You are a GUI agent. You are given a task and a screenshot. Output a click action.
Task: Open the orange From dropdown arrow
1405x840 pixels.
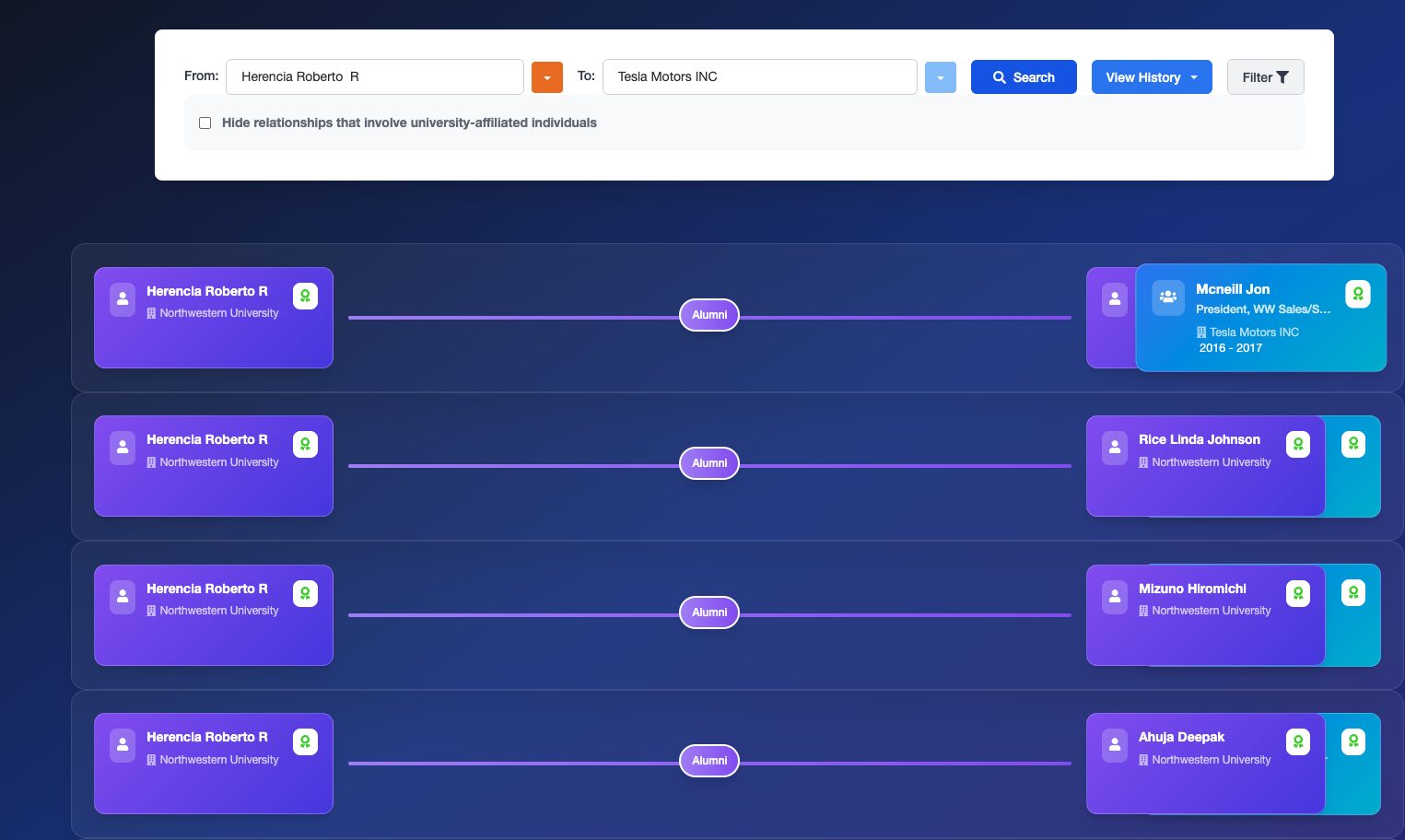(547, 77)
